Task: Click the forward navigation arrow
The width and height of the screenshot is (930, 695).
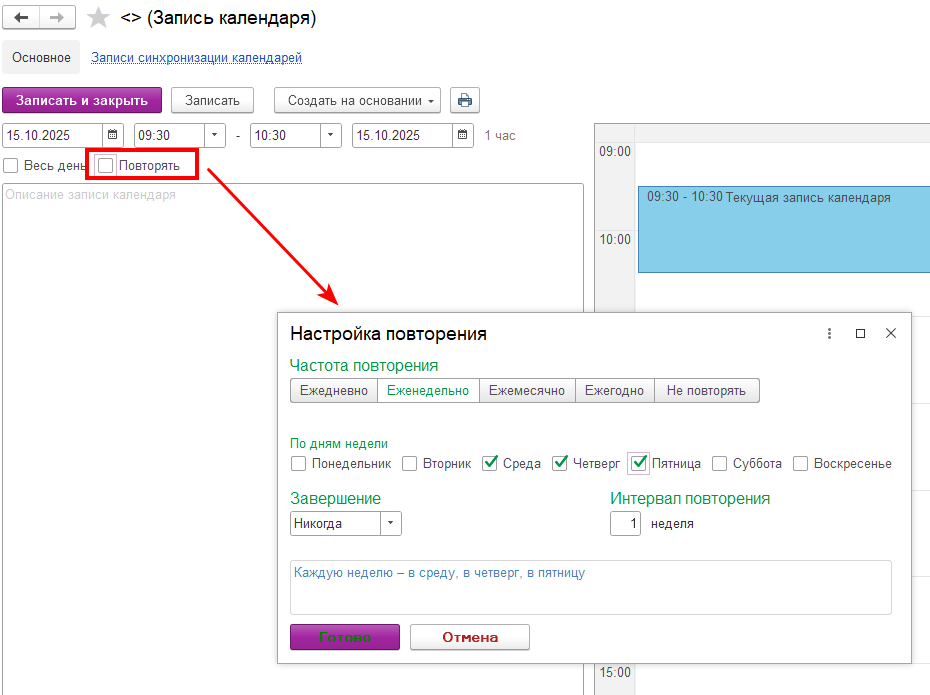Action: [x=57, y=18]
